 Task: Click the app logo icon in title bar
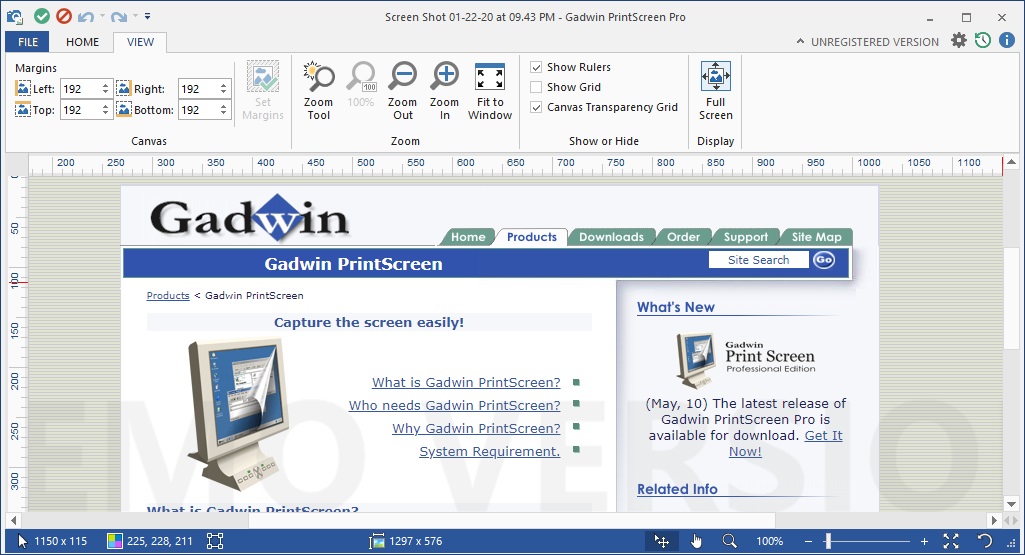(x=14, y=16)
